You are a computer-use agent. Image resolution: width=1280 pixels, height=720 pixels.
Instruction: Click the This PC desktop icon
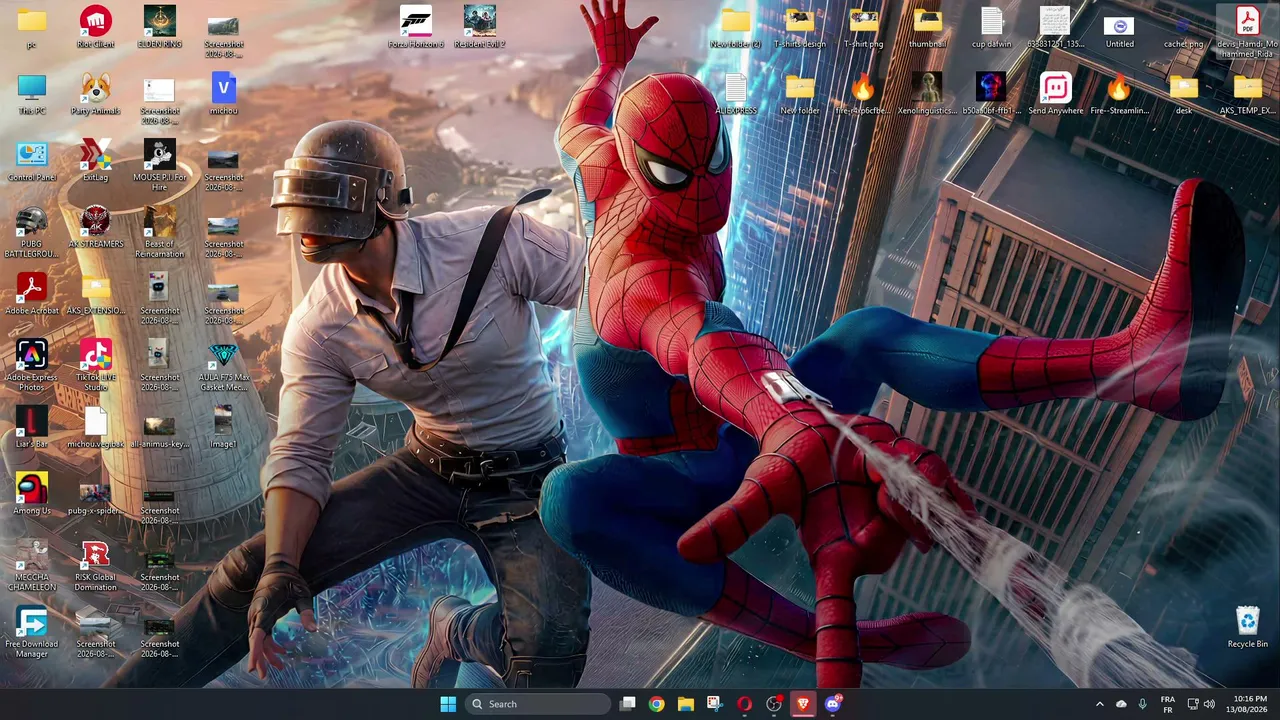tap(32, 94)
